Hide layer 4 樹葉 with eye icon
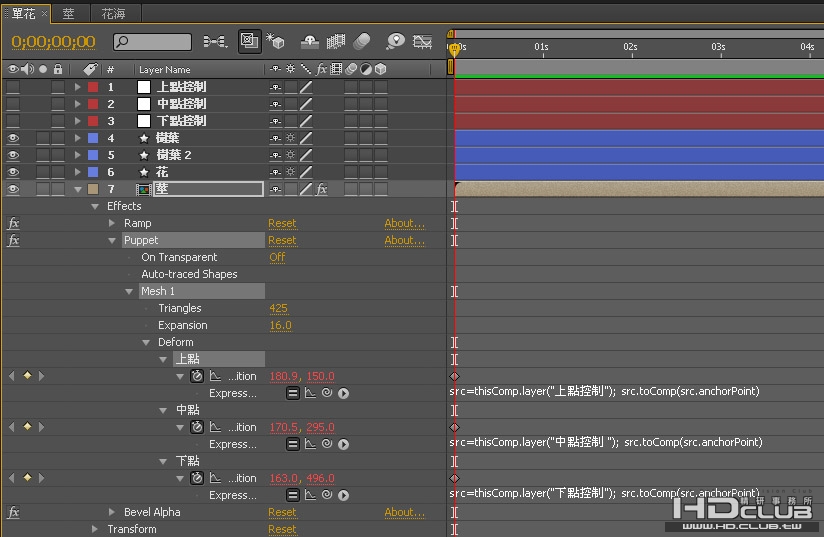The width and height of the screenshot is (824, 537). (x=13, y=138)
